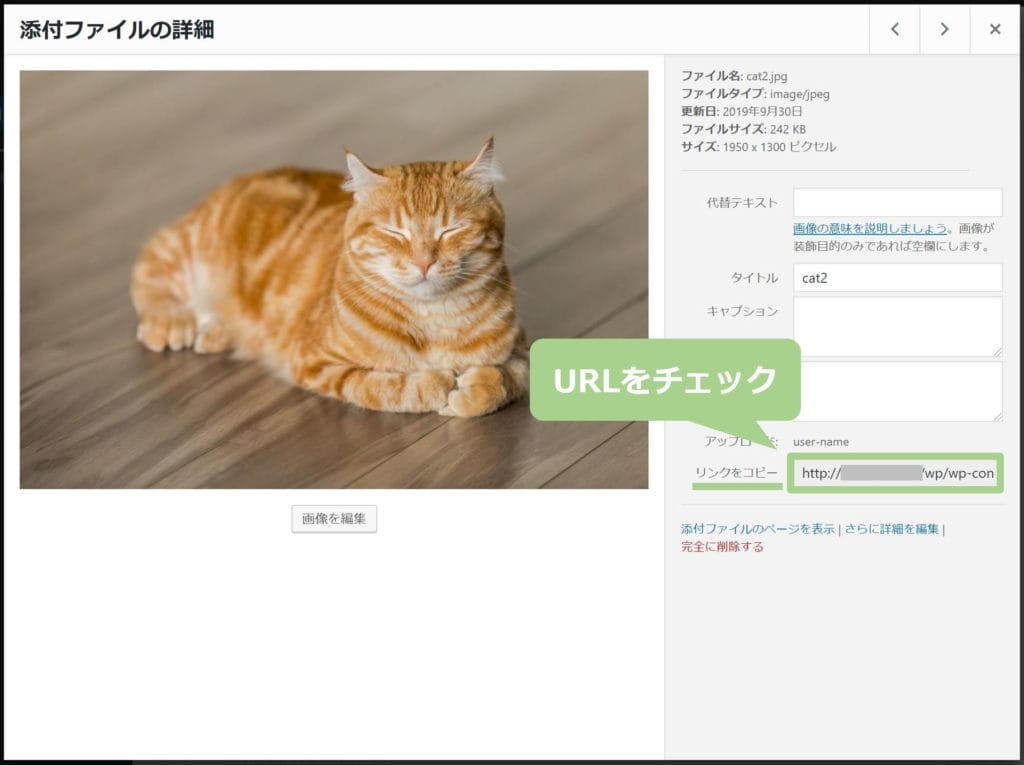Open the 画像の意味を説明しましょう link

coord(870,228)
